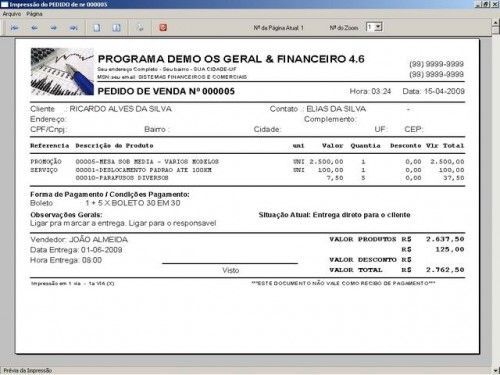Click the Nº da Página Atual label
This screenshot has height=375, width=500.
279,28
